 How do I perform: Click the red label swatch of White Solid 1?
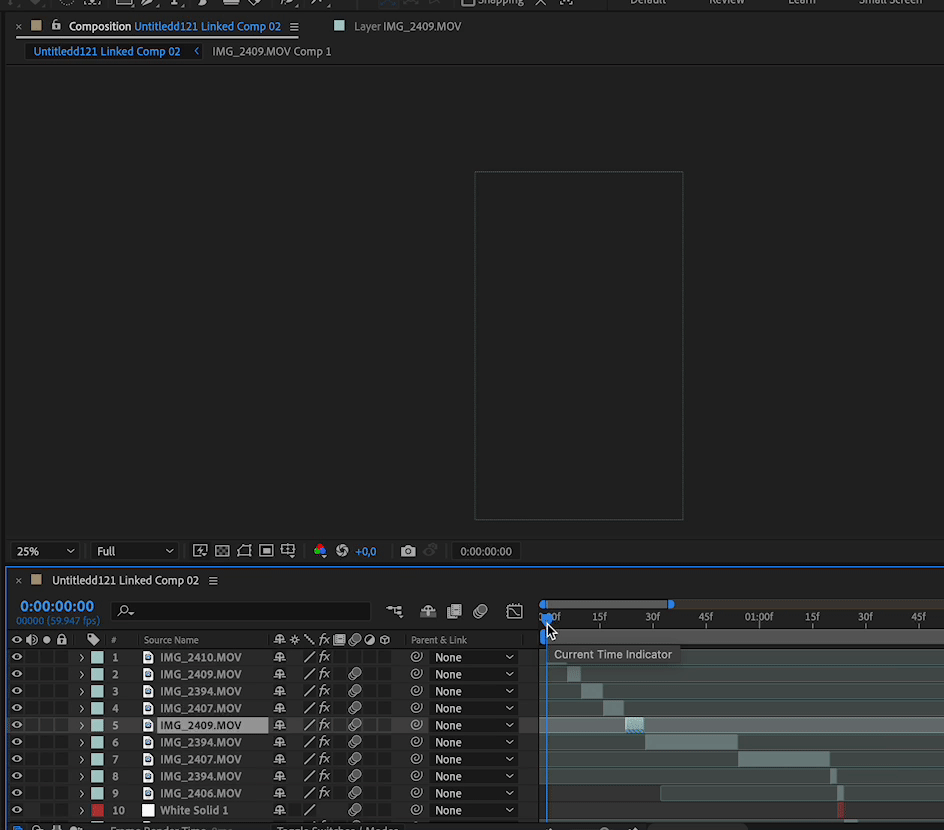pyautogui.click(x=97, y=810)
